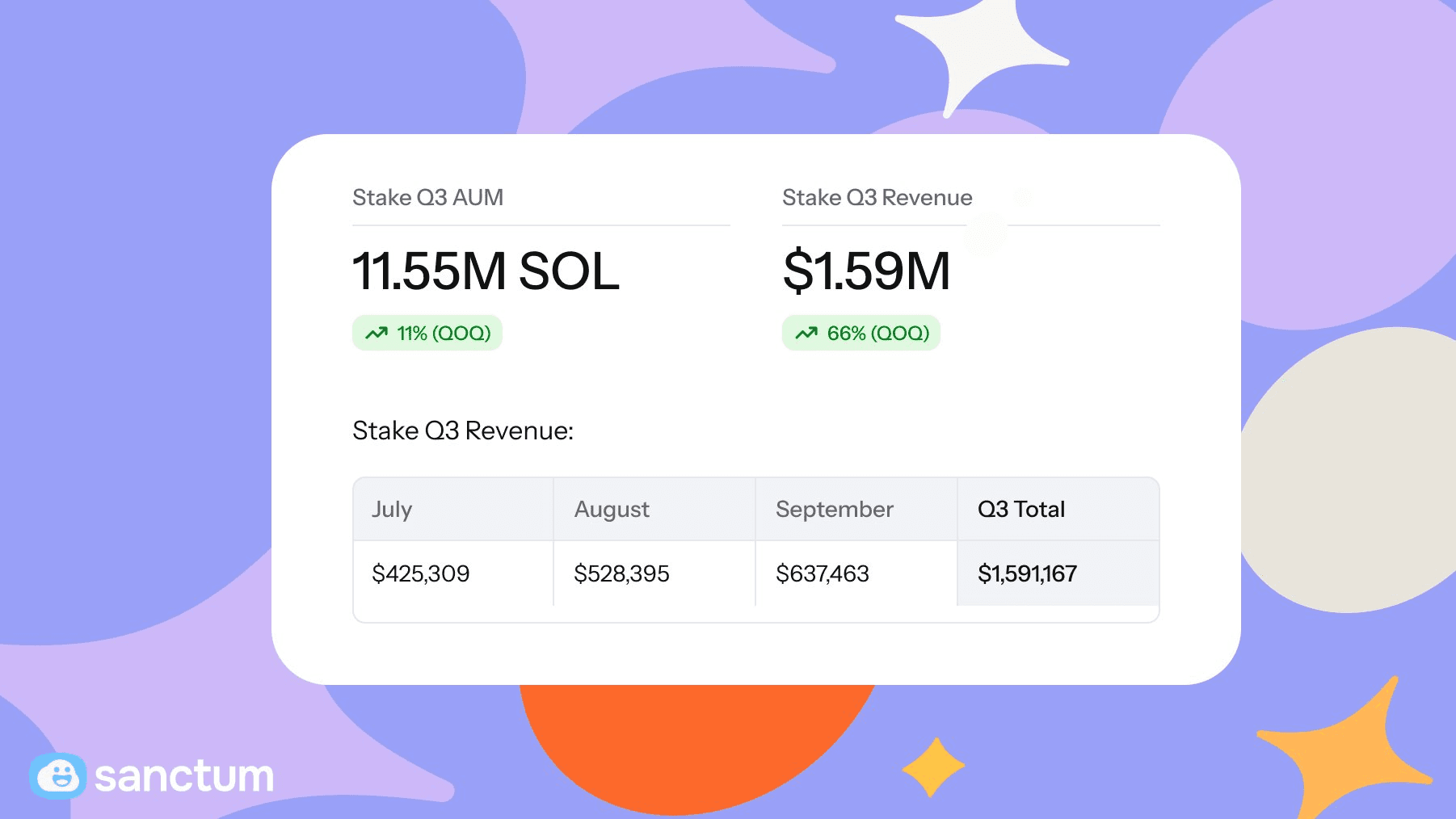Viewport: 1456px width, 819px height.
Task: Select the August column header
Action: coord(612,510)
